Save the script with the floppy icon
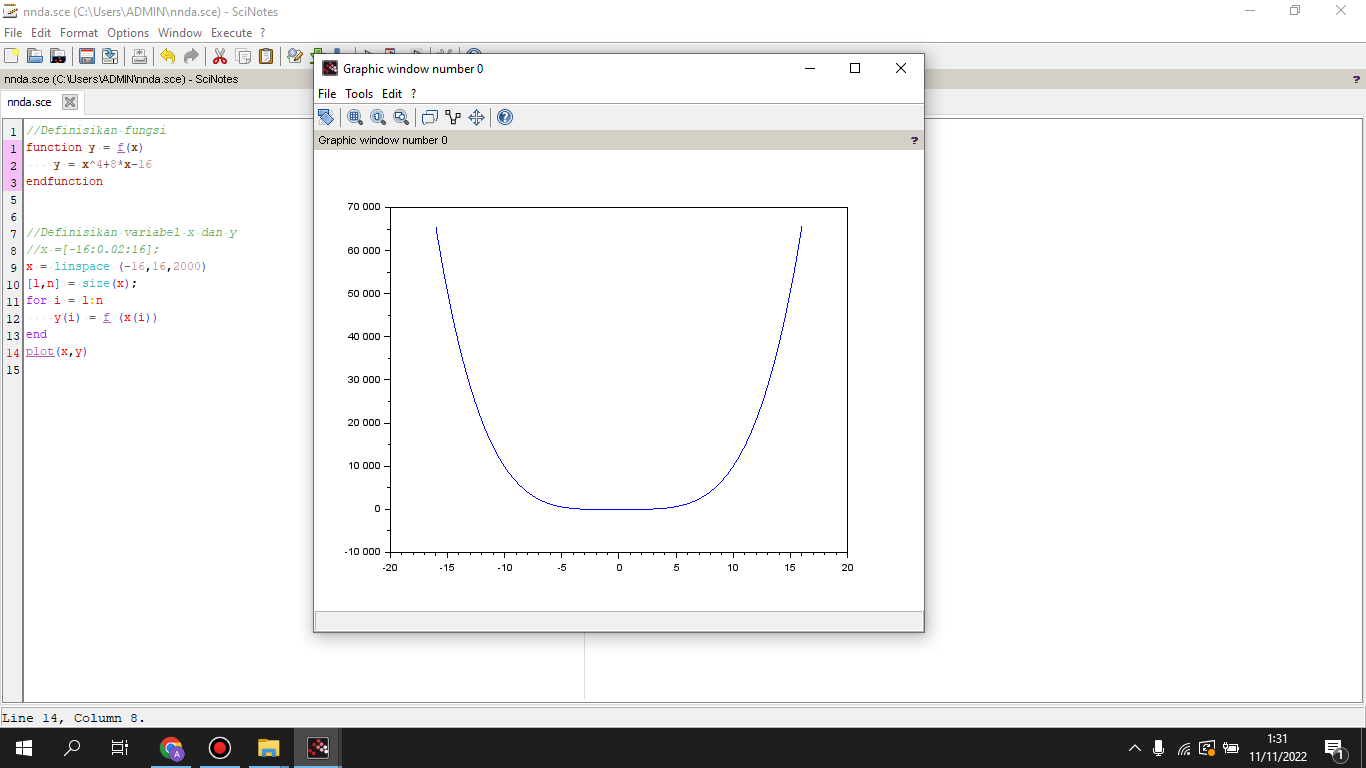The height and width of the screenshot is (768, 1366). pos(87,56)
